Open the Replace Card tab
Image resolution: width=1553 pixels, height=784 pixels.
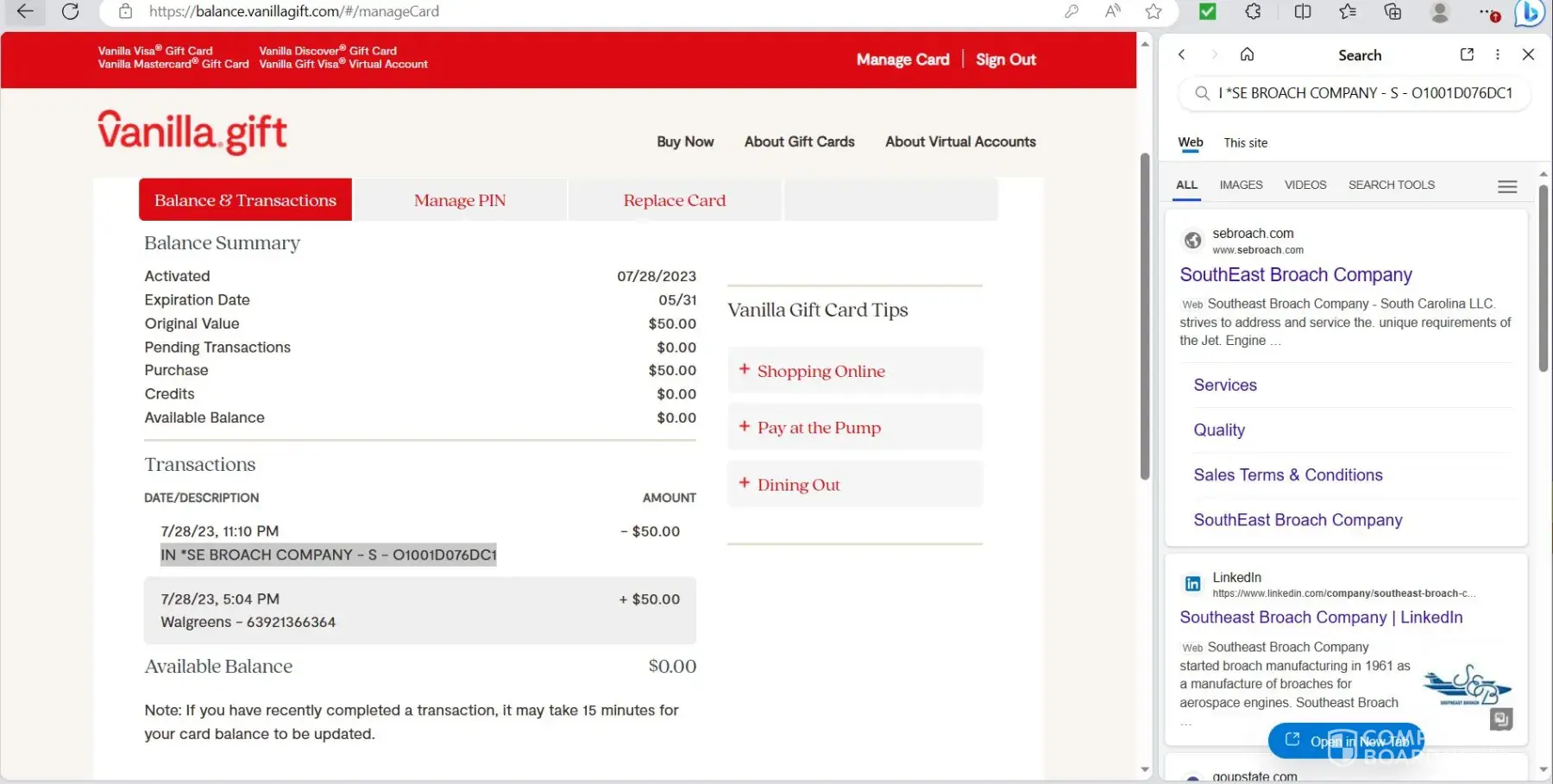674,200
